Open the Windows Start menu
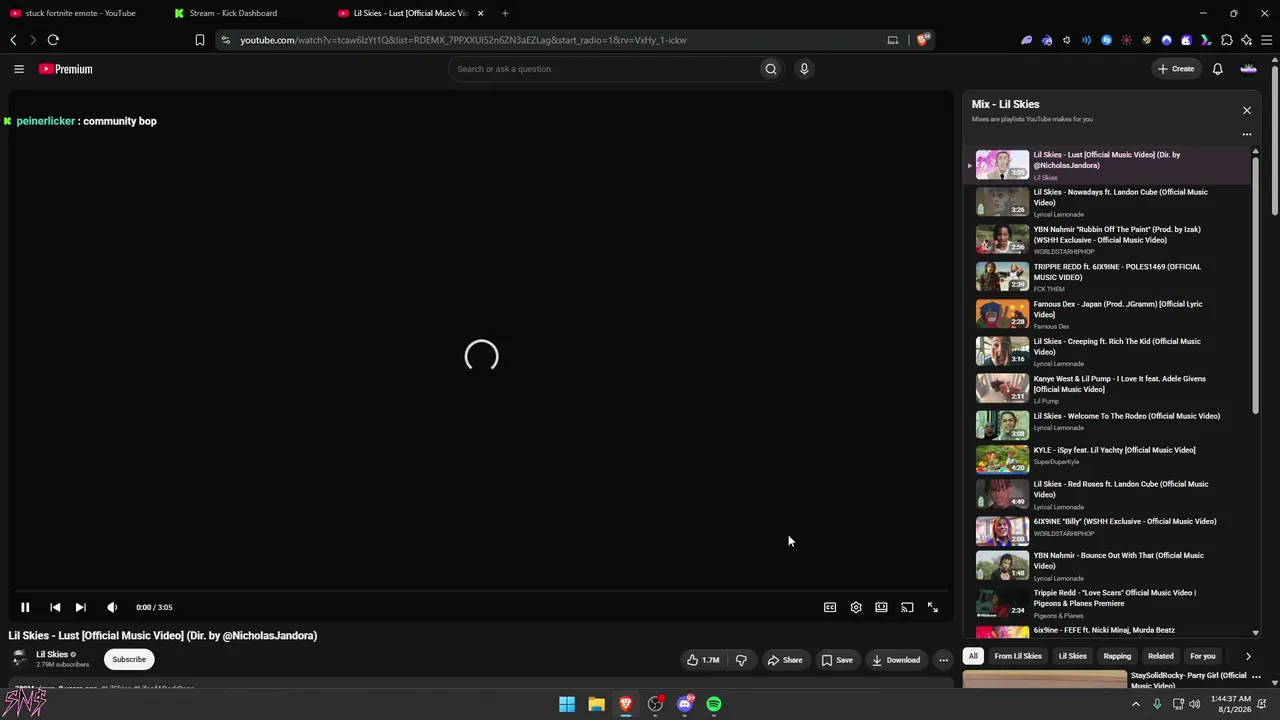This screenshot has width=1280, height=720. (567, 704)
